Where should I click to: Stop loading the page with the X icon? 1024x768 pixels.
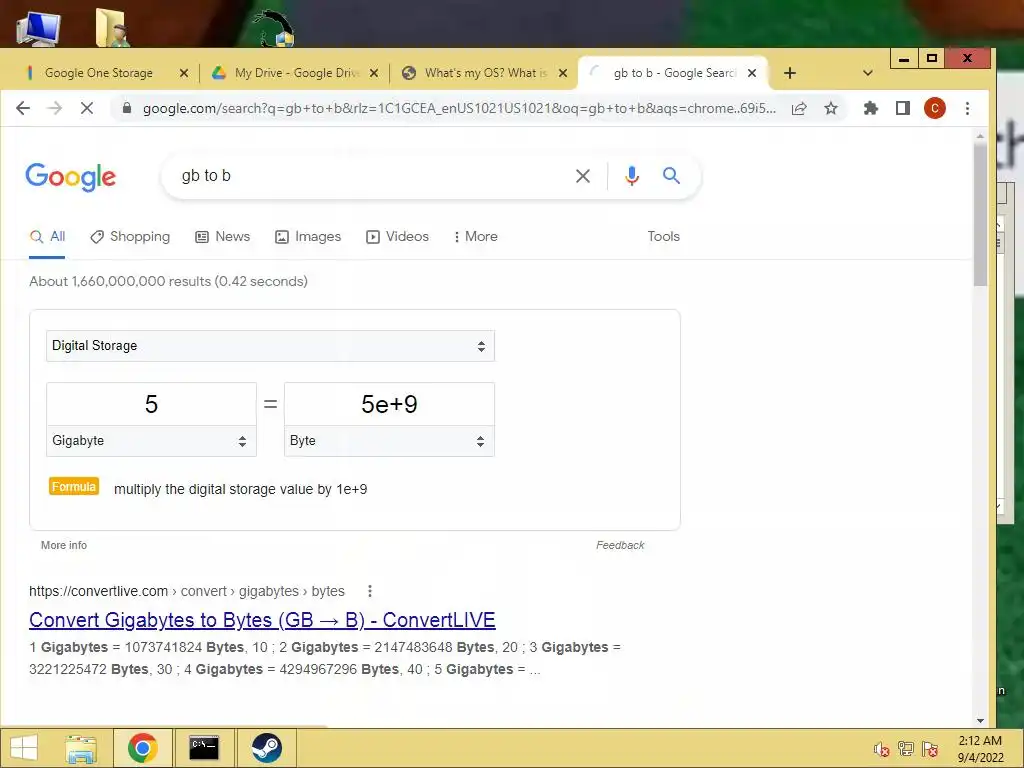pos(86,108)
